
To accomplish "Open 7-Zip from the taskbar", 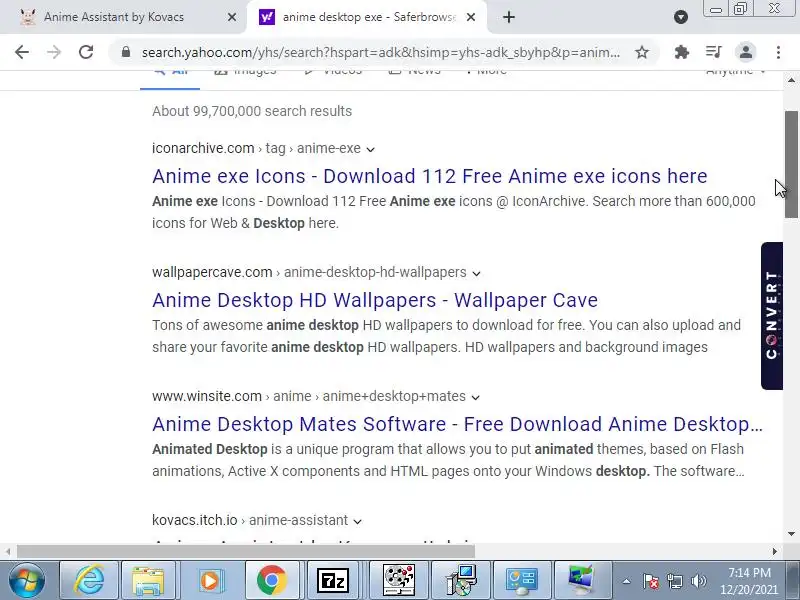I will [x=333, y=580].
